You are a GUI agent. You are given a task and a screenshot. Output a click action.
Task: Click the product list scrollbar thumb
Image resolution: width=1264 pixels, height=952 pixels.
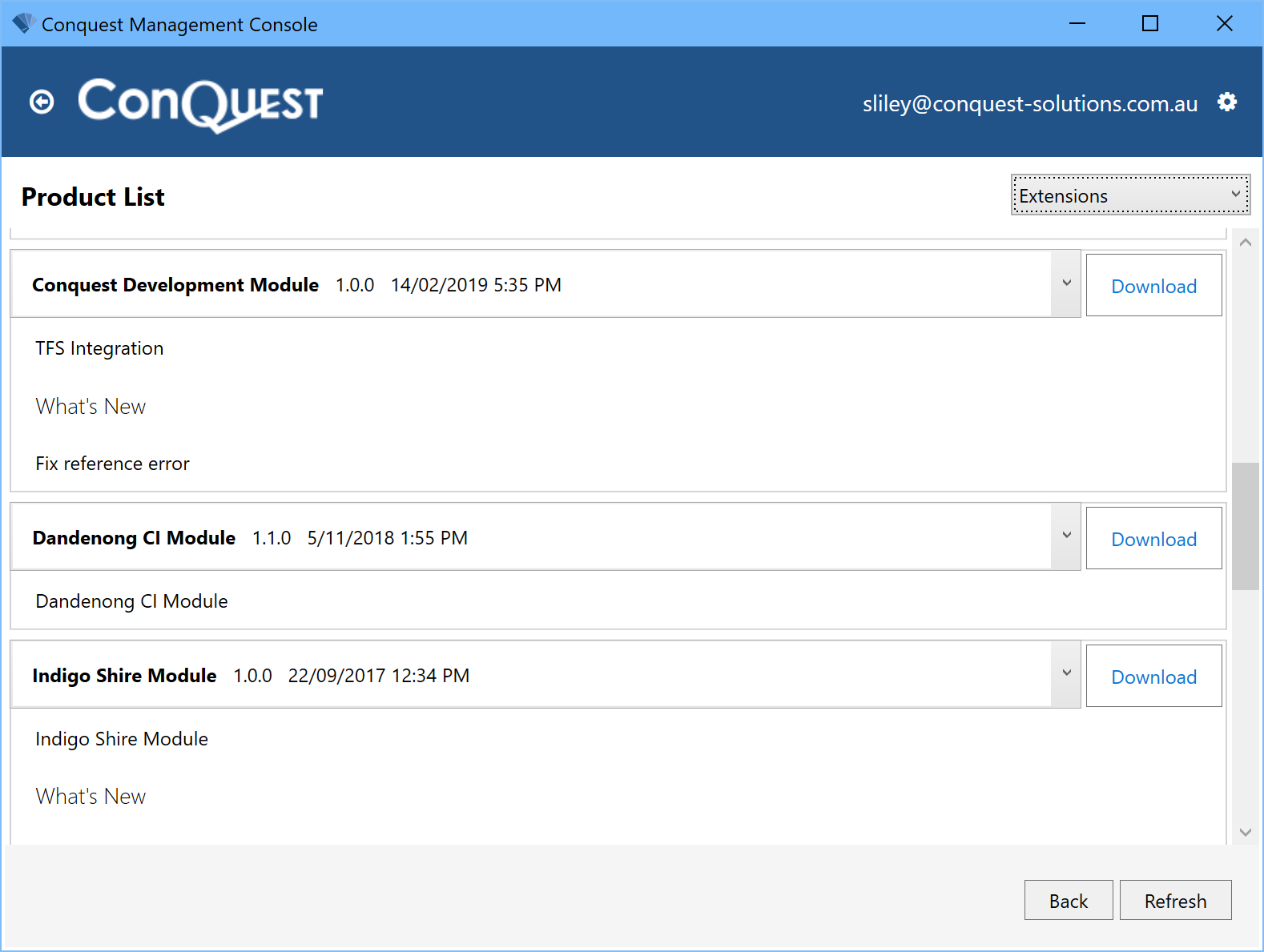click(1245, 526)
